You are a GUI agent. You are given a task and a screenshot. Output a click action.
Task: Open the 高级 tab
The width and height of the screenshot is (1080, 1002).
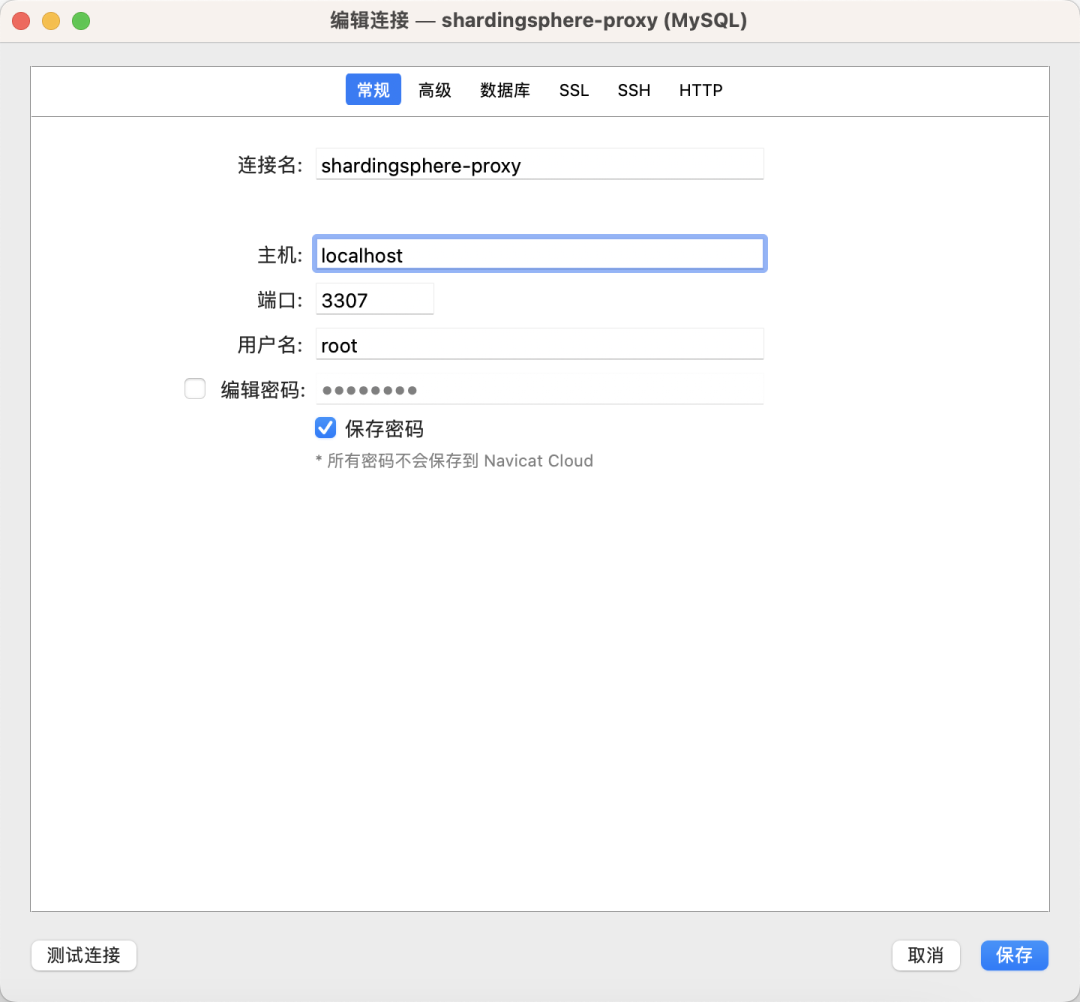click(435, 90)
